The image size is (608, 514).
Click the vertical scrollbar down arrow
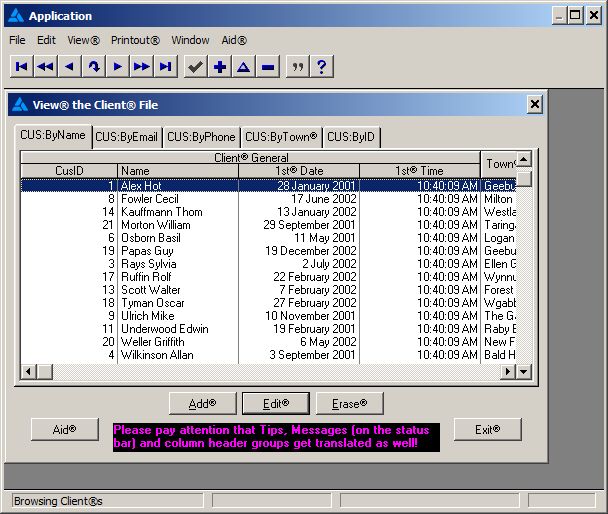[523, 372]
